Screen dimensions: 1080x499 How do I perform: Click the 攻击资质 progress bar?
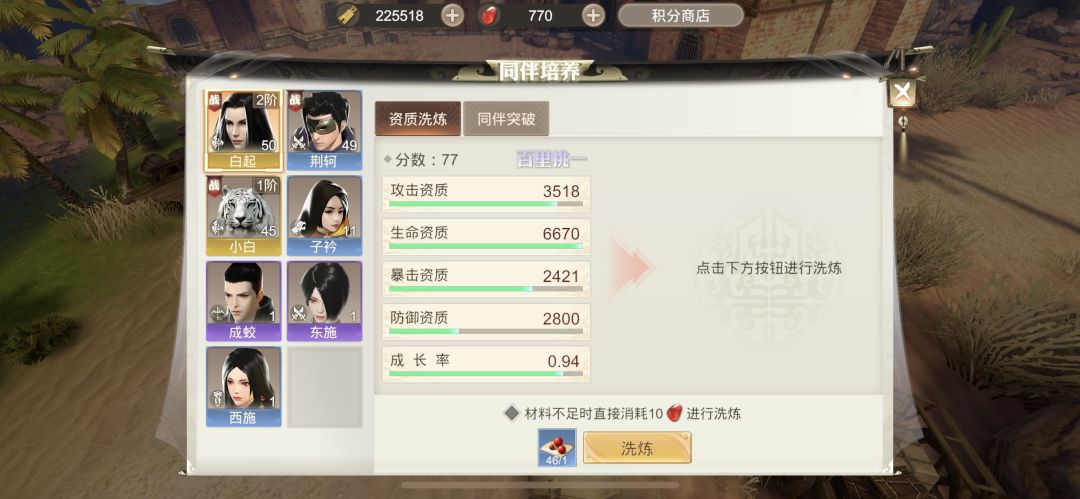486,204
